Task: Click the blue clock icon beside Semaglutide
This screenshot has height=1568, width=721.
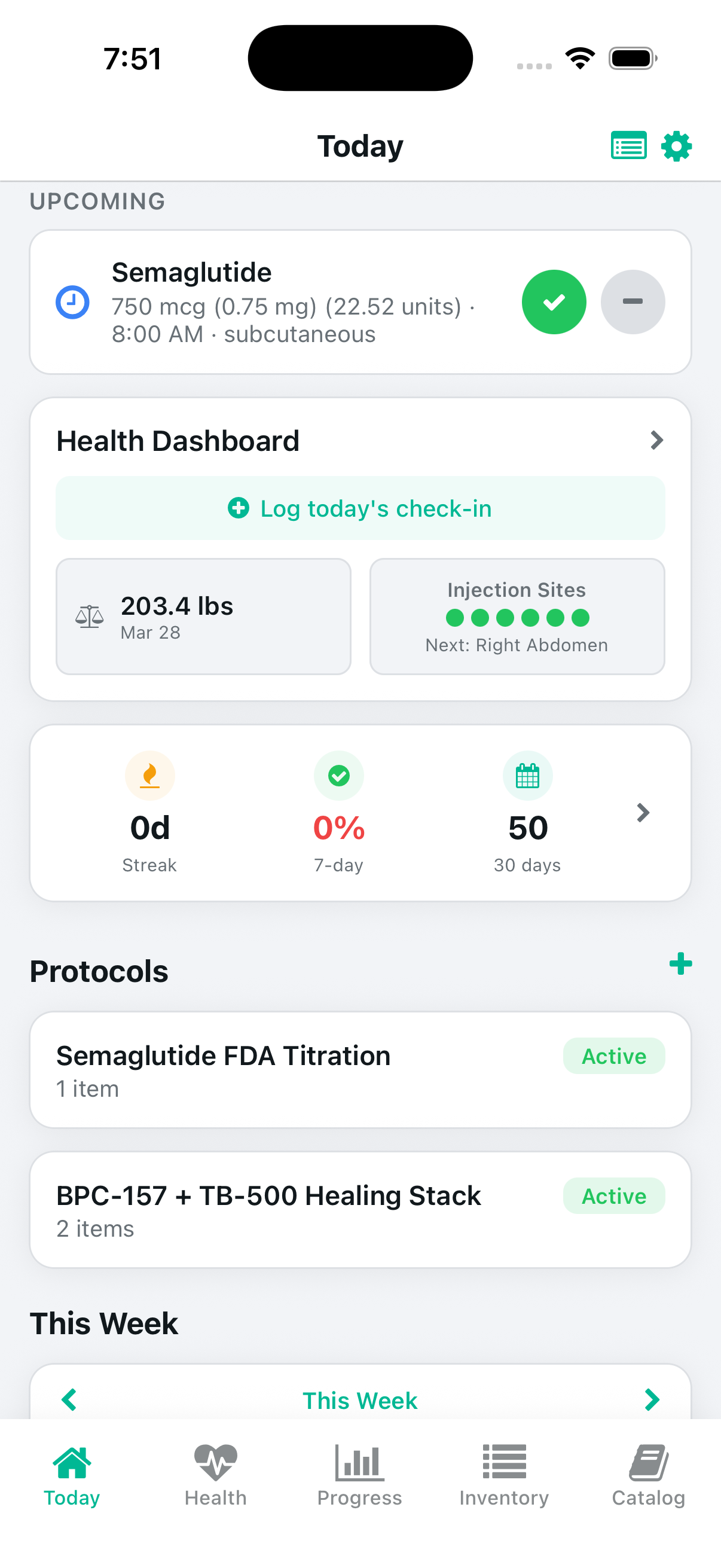Action: coord(72,302)
